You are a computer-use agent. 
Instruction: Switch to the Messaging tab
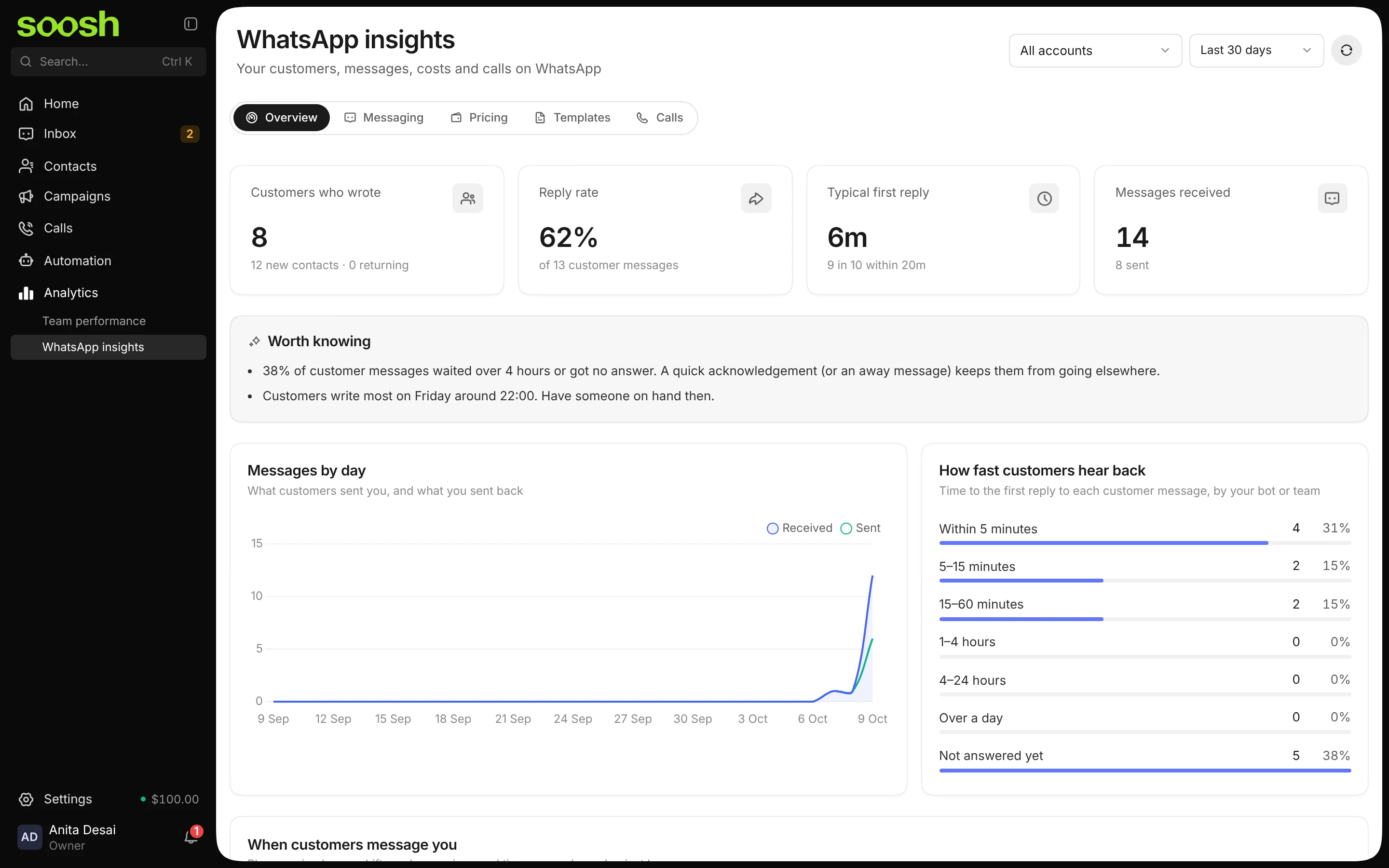[383, 118]
